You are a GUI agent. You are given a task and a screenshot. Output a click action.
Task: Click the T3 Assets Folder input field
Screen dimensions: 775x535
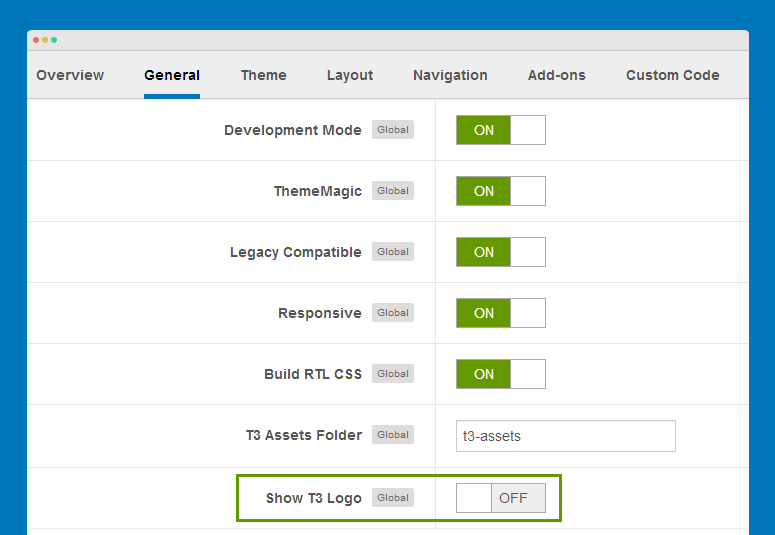click(x=565, y=436)
